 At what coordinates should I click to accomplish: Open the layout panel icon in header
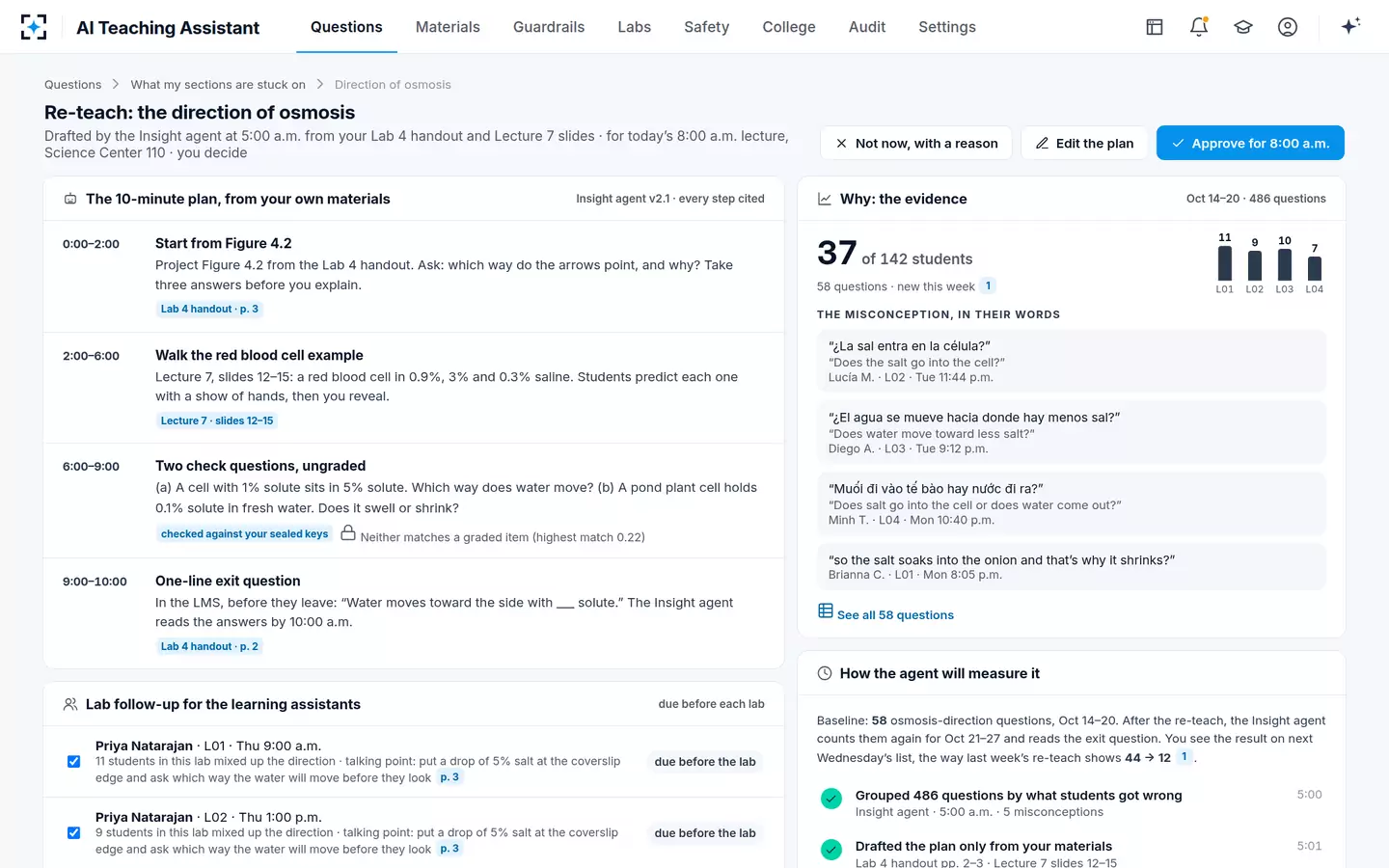1155,27
